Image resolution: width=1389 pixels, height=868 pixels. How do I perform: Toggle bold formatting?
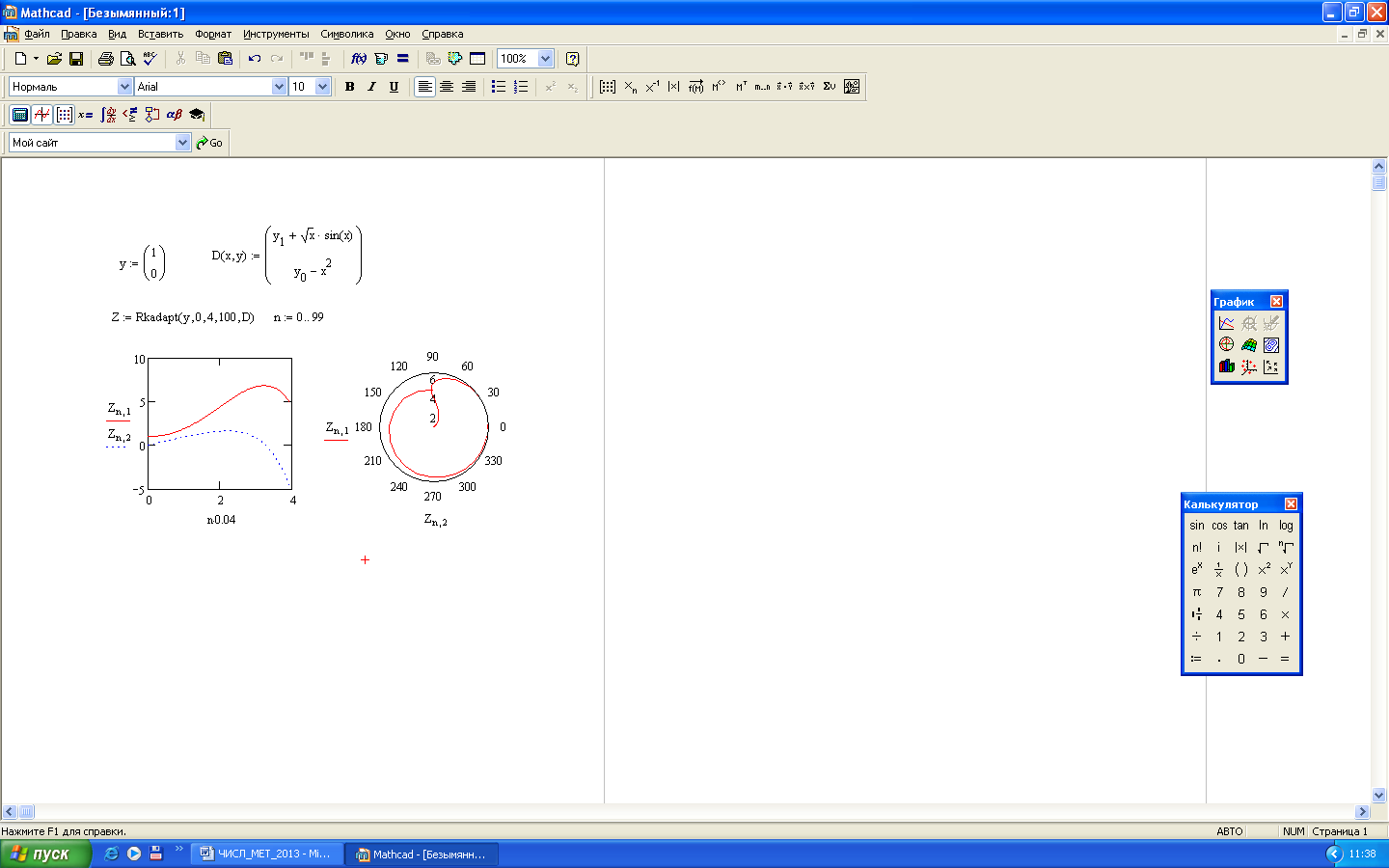349,87
